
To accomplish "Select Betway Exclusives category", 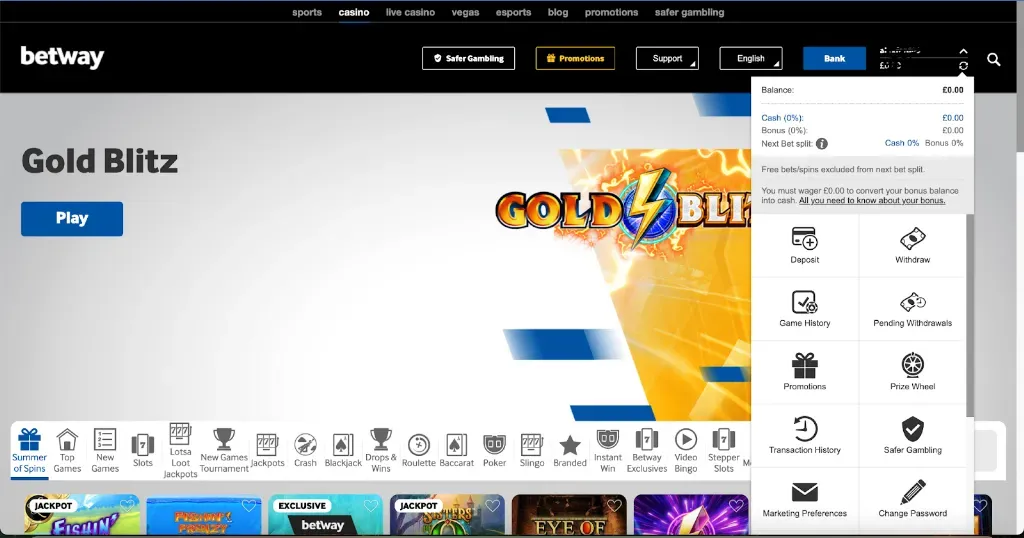I will (x=647, y=451).
